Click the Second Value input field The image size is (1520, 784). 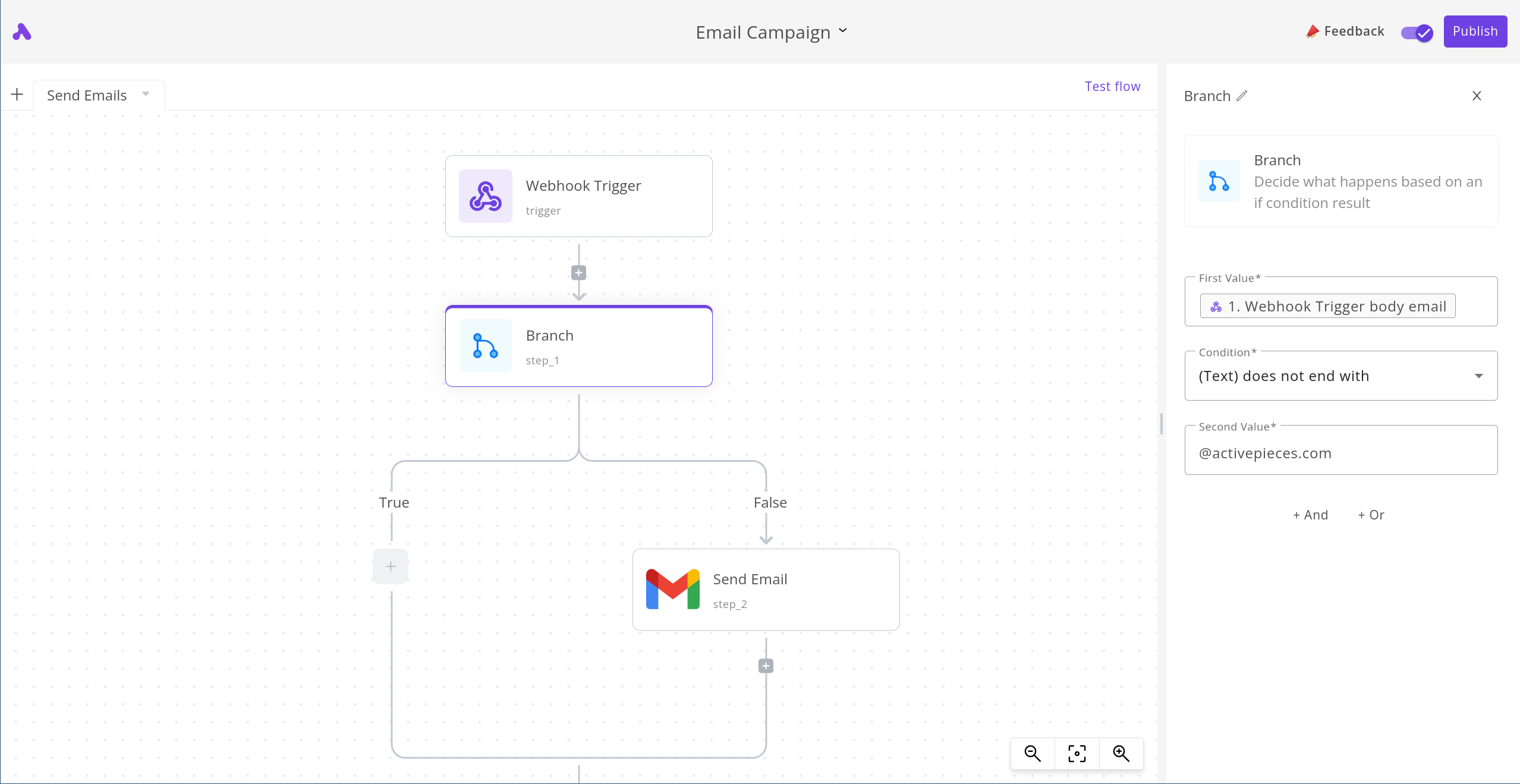coord(1340,454)
